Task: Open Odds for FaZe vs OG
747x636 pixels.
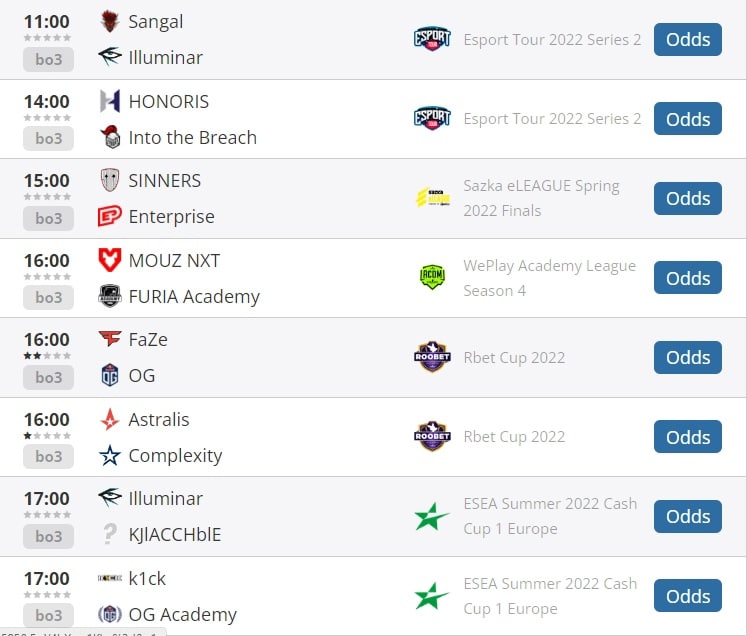Action: pyautogui.click(x=687, y=357)
